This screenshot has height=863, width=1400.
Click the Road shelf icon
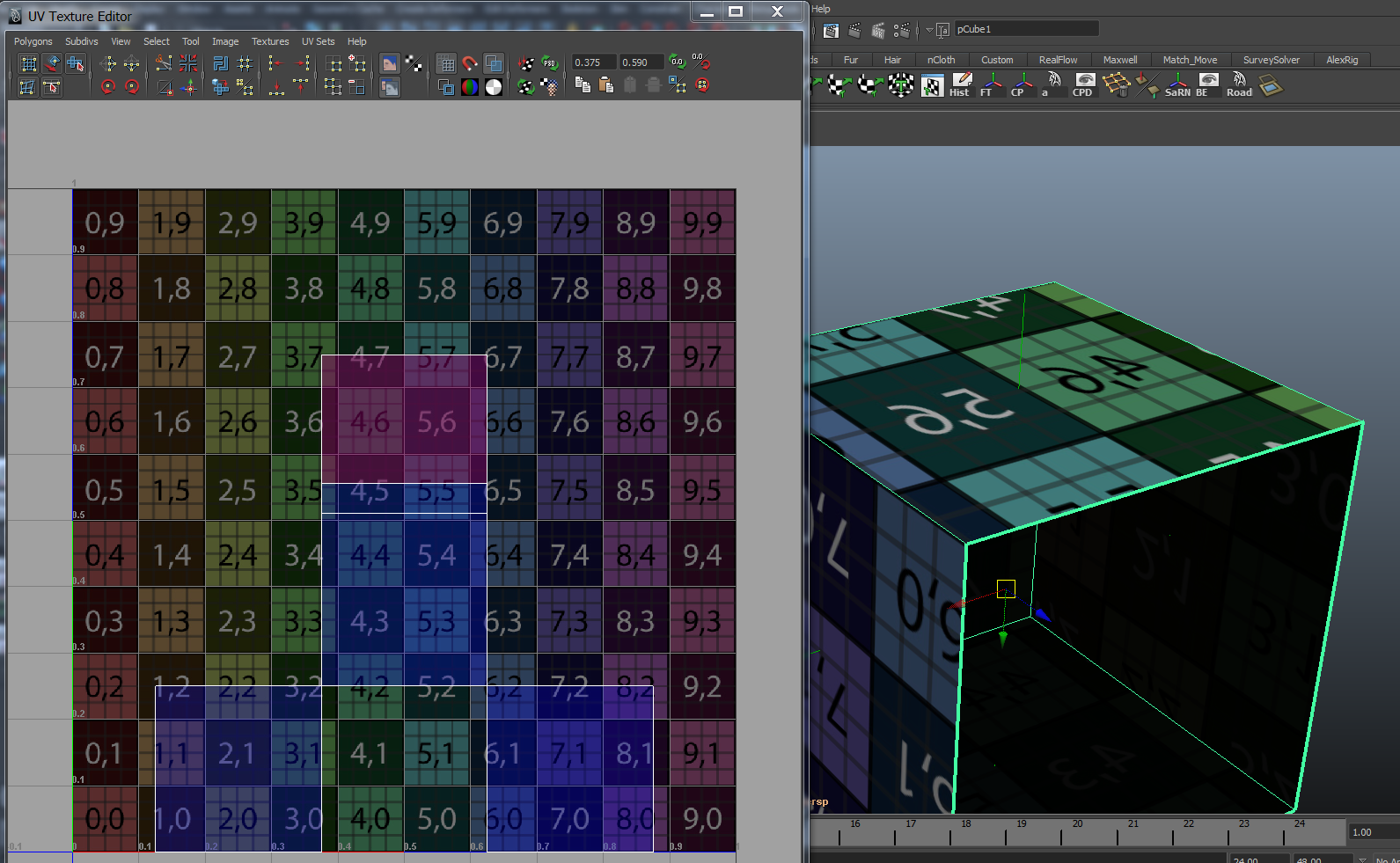(x=1239, y=85)
